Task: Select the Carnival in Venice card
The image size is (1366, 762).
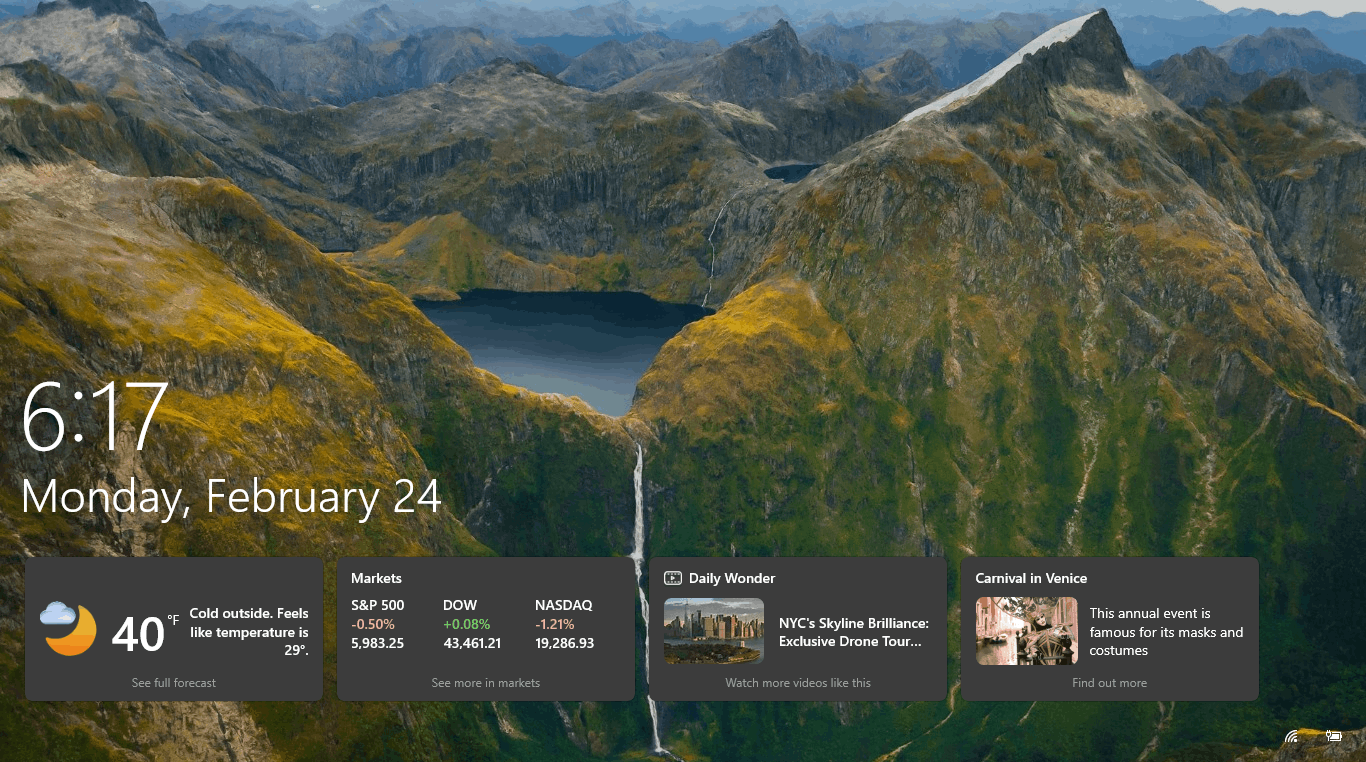Action: click(x=1110, y=630)
